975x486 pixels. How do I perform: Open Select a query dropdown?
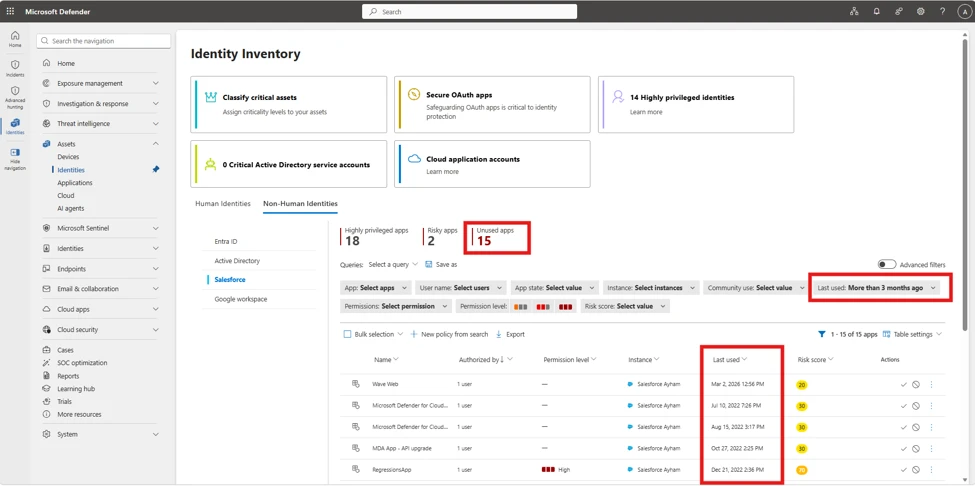point(393,265)
